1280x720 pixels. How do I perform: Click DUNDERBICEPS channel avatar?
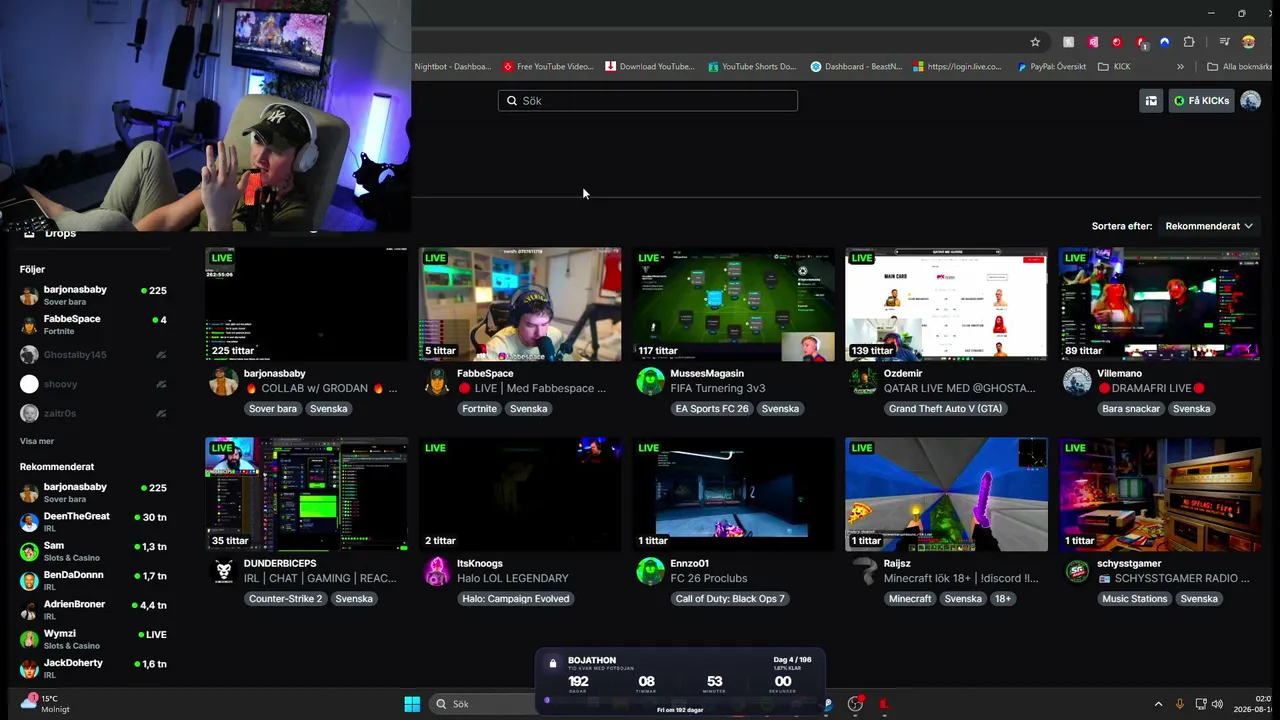223,571
